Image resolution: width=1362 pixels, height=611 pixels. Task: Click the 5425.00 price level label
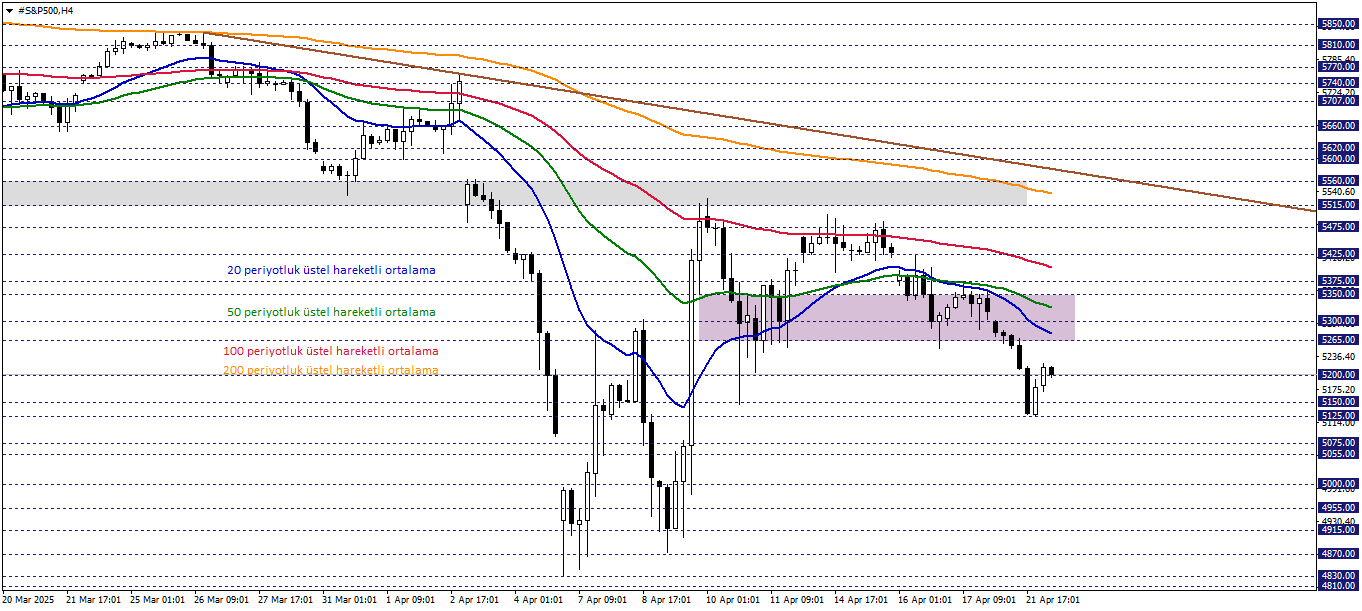[x=1338, y=254]
